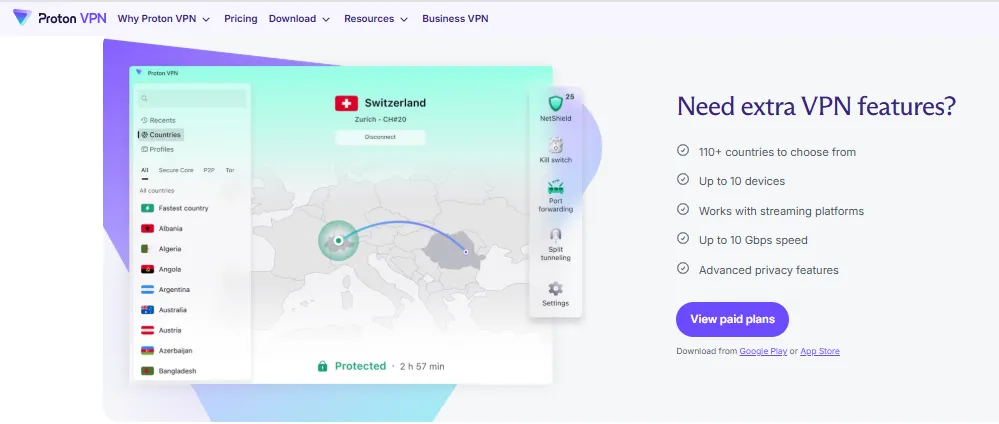999x424 pixels.
Task: Click the View paid plans button
Action: [732, 319]
